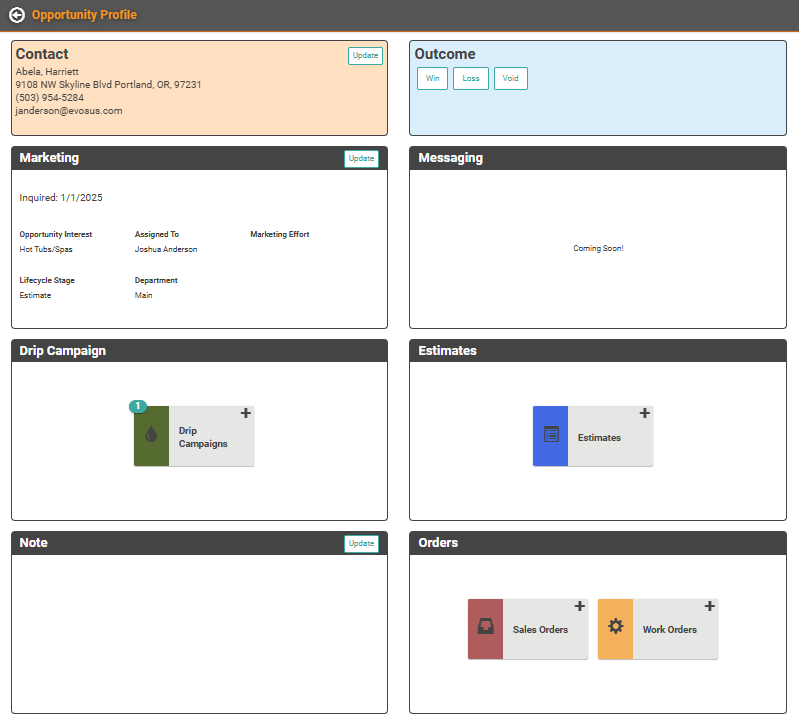Void the opportunity outcome
The width and height of the screenshot is (799, 723).
coord(510,78)
